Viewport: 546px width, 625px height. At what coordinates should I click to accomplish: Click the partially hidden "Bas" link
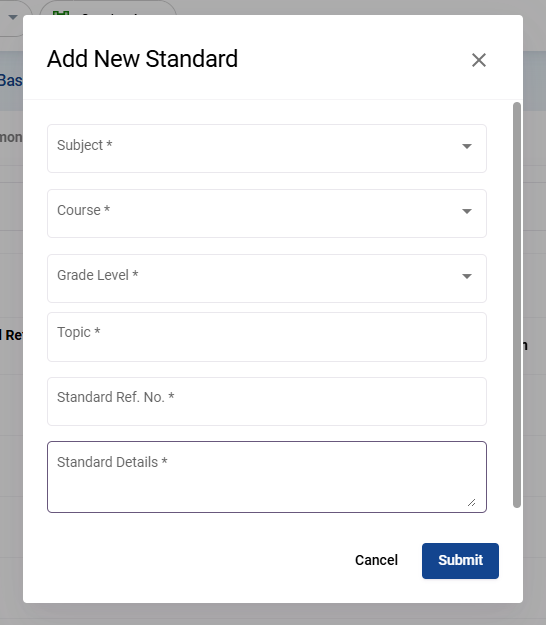click(11, 81)
